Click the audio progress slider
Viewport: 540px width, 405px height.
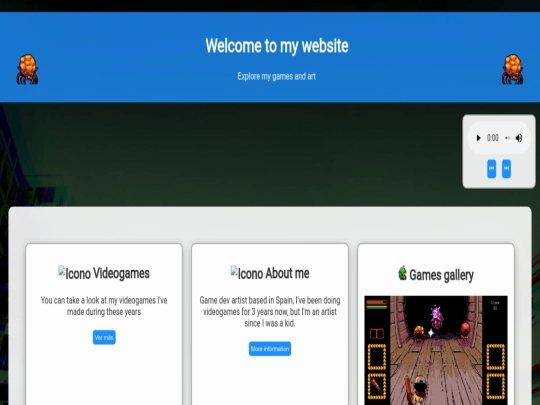(507, 138)
